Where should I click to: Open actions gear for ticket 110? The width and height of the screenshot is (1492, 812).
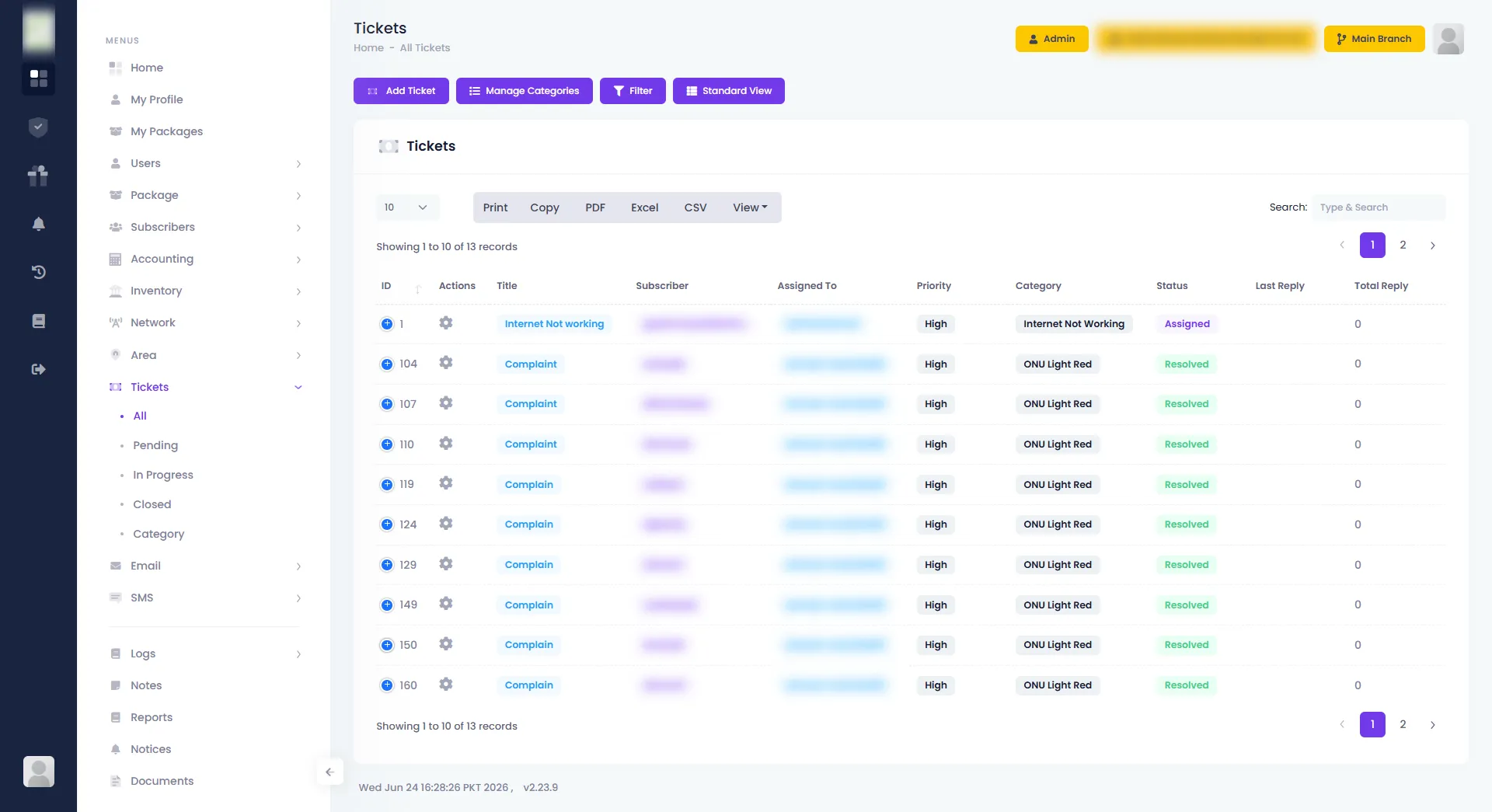(x=445, y=443)
